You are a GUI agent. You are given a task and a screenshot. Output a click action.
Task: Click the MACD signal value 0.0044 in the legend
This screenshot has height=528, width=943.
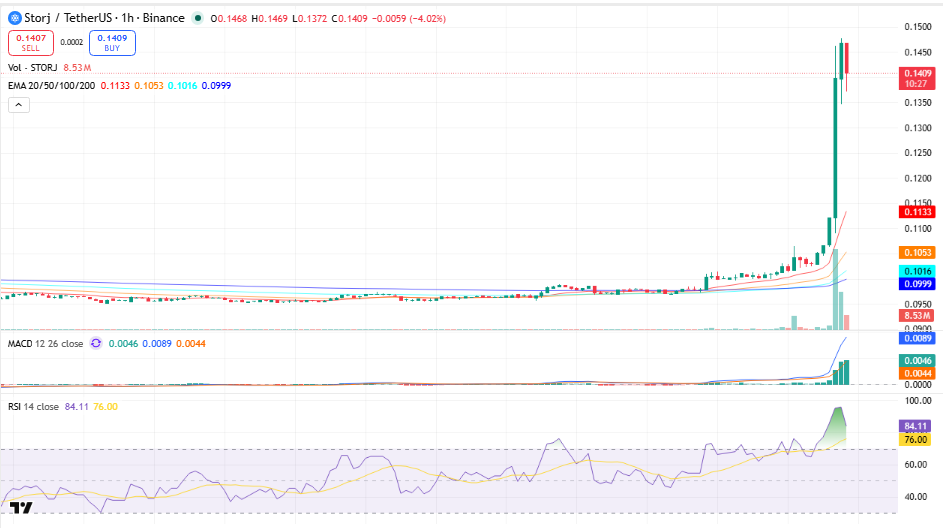click(x=191, y=343)
